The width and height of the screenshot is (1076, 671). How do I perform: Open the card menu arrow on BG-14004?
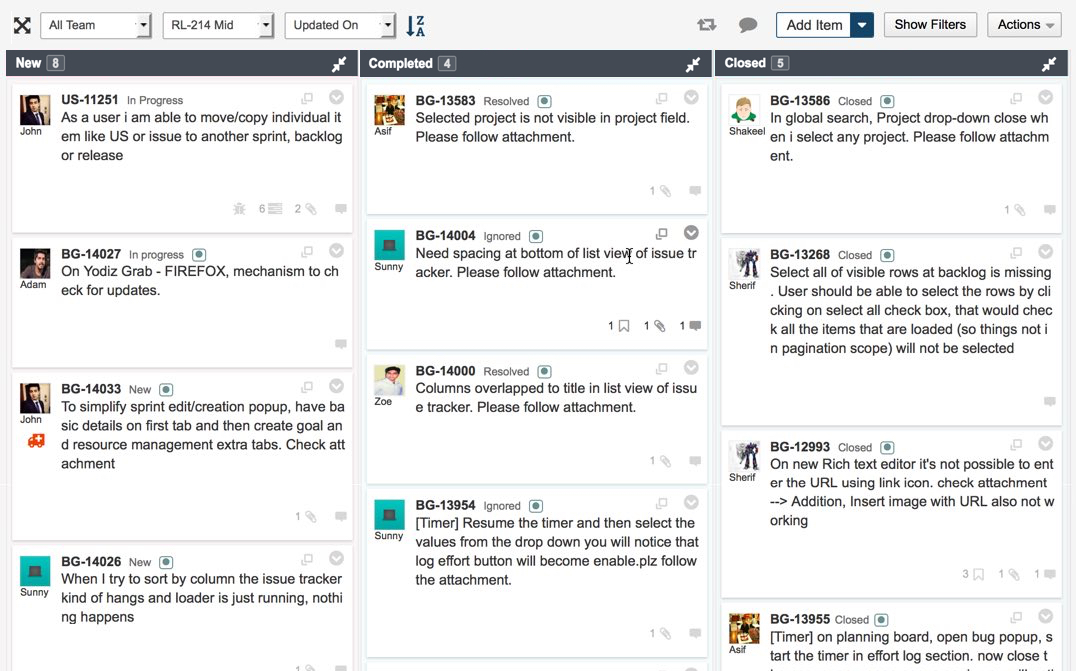[691, 233]
